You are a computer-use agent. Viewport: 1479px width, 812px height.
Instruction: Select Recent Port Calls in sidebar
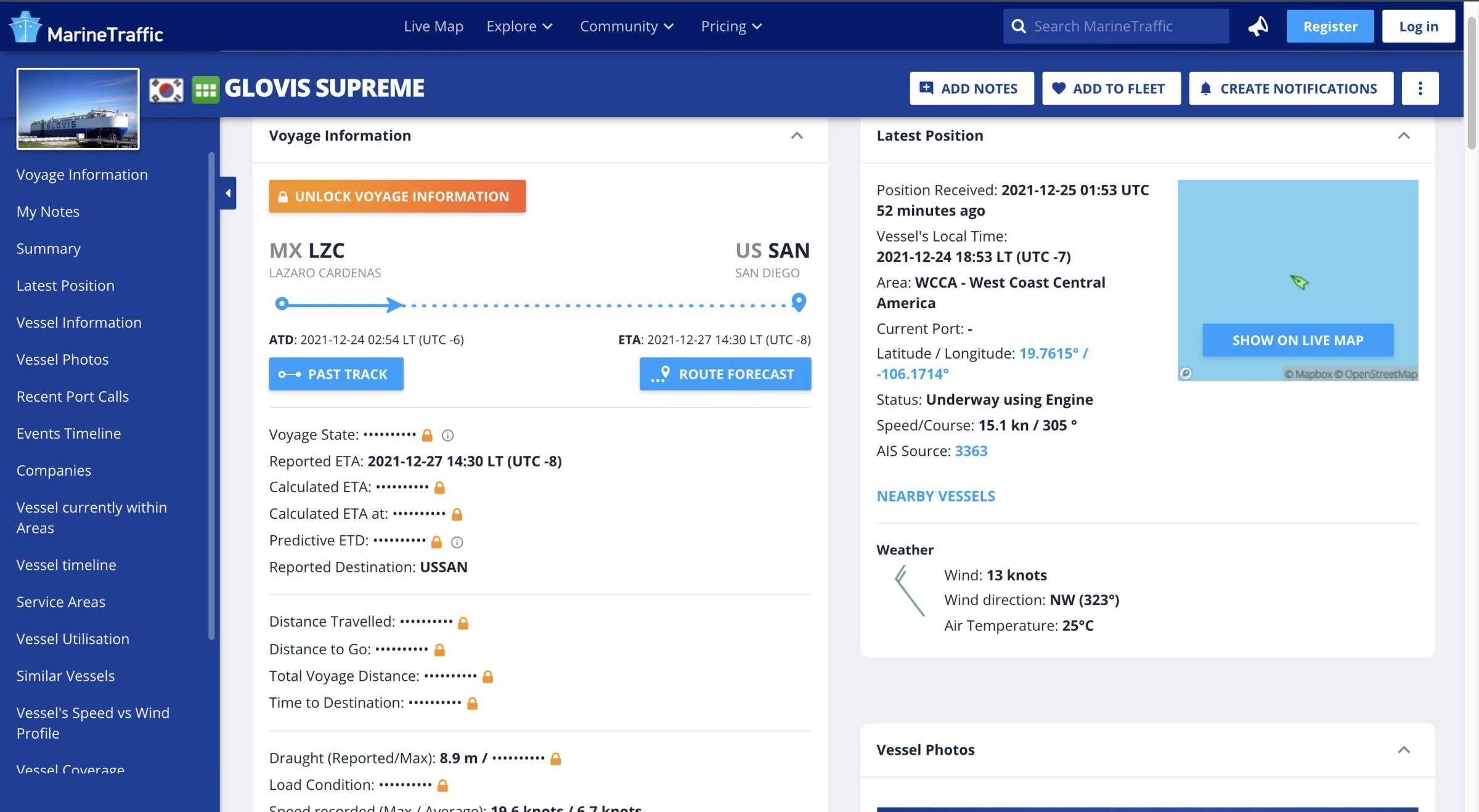tap(73, 397)
